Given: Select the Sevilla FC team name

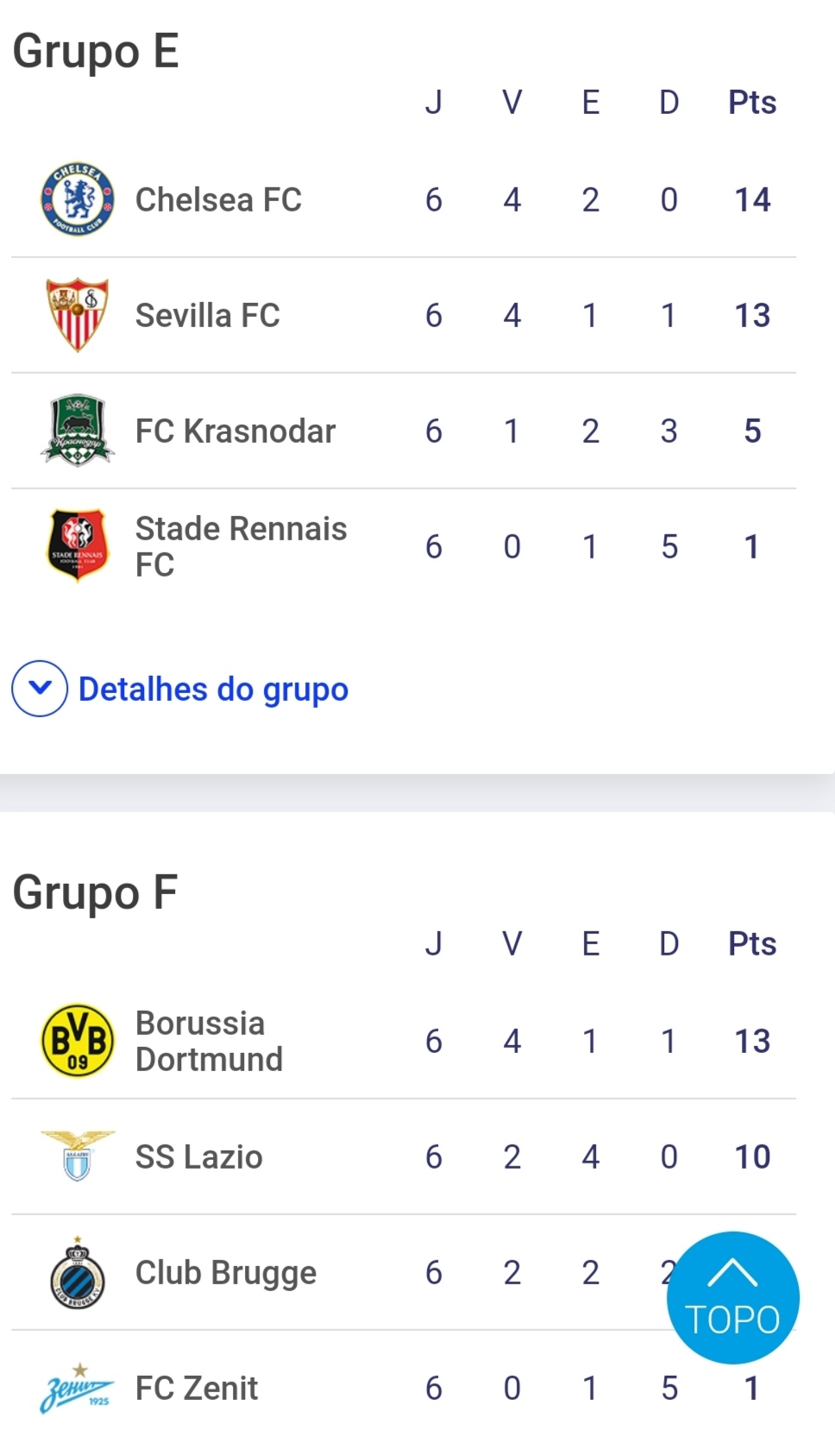Looking at the screenshot, I should click(208, 316).
